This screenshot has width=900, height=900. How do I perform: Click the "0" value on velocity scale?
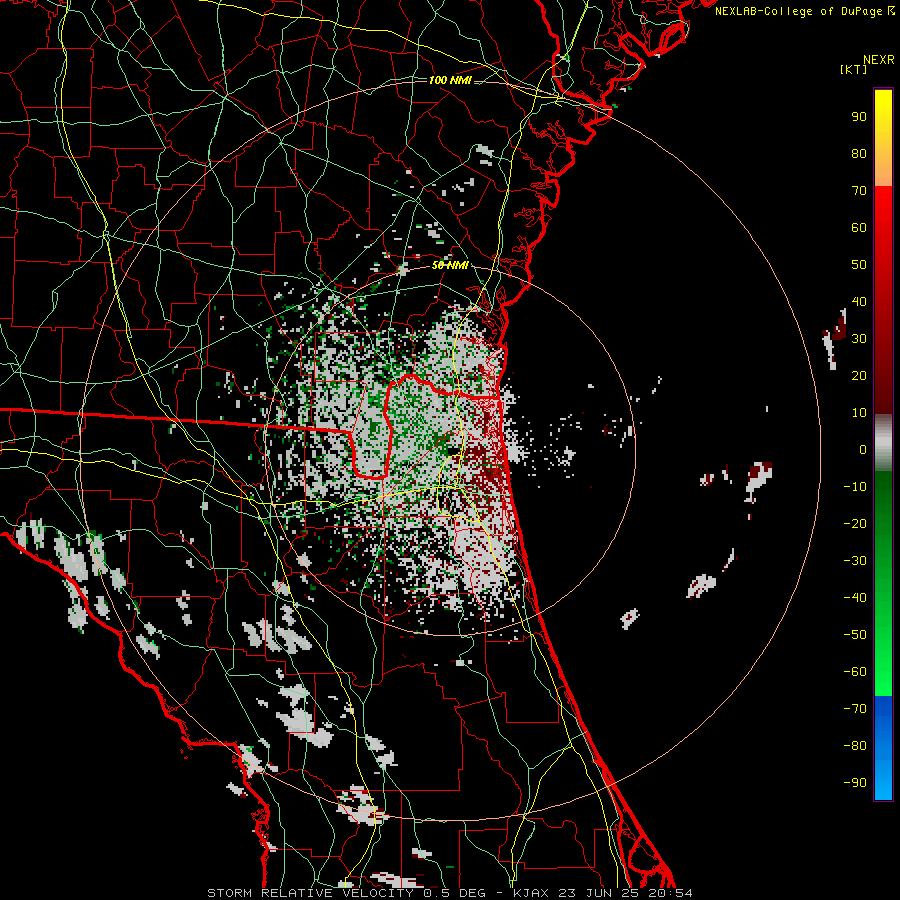863,449
